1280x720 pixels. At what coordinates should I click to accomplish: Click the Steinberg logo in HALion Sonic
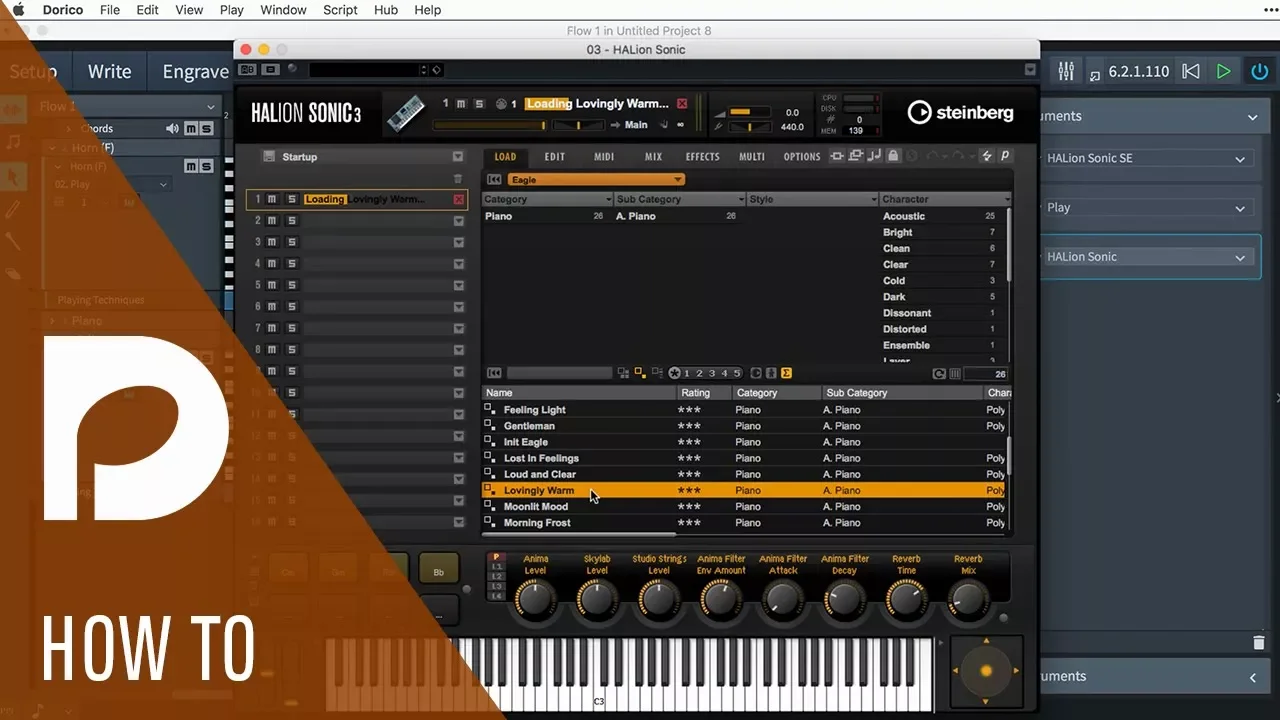pos(960,113)
